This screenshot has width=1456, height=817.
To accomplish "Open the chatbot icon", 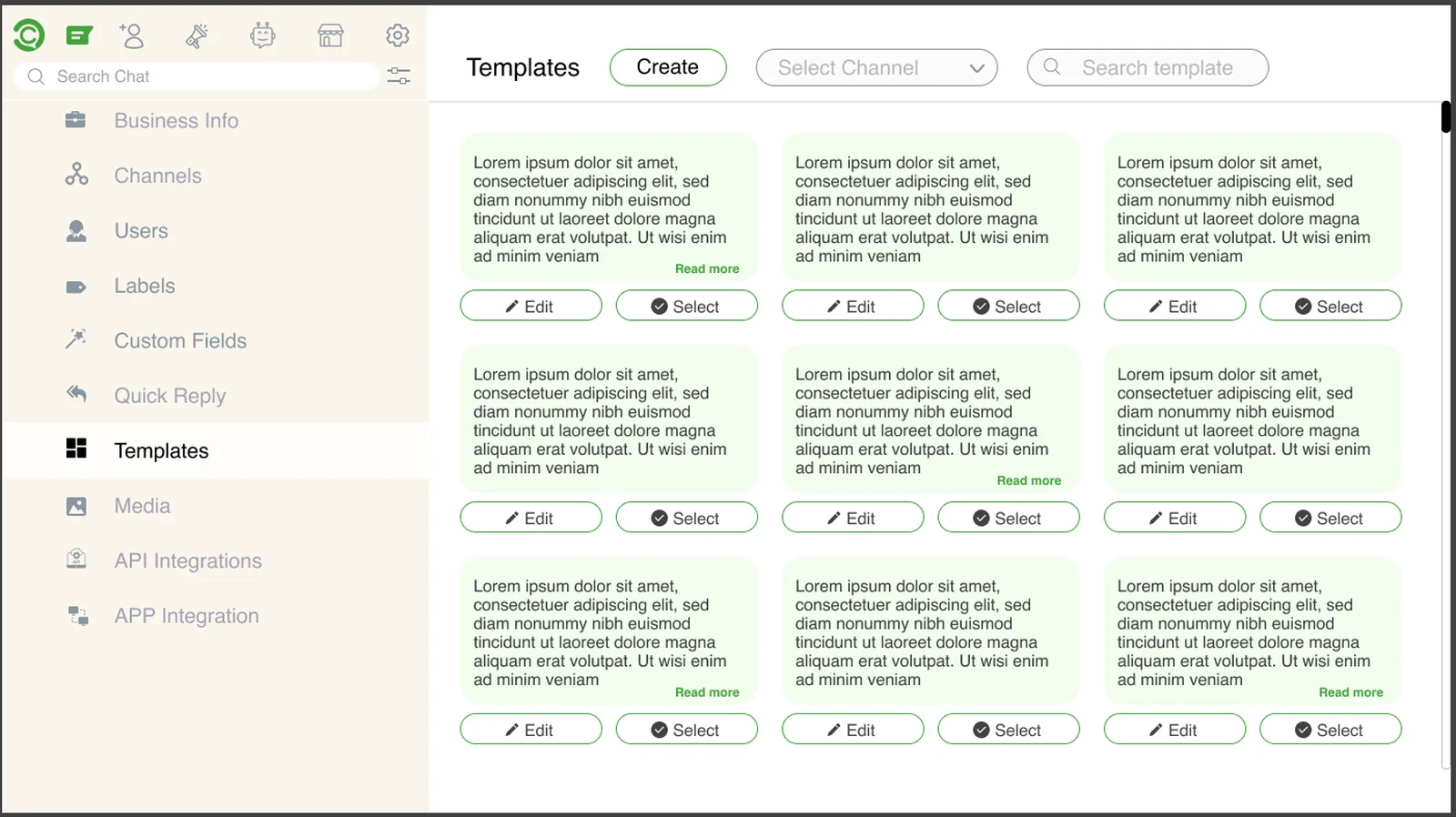I will [262, 35].
